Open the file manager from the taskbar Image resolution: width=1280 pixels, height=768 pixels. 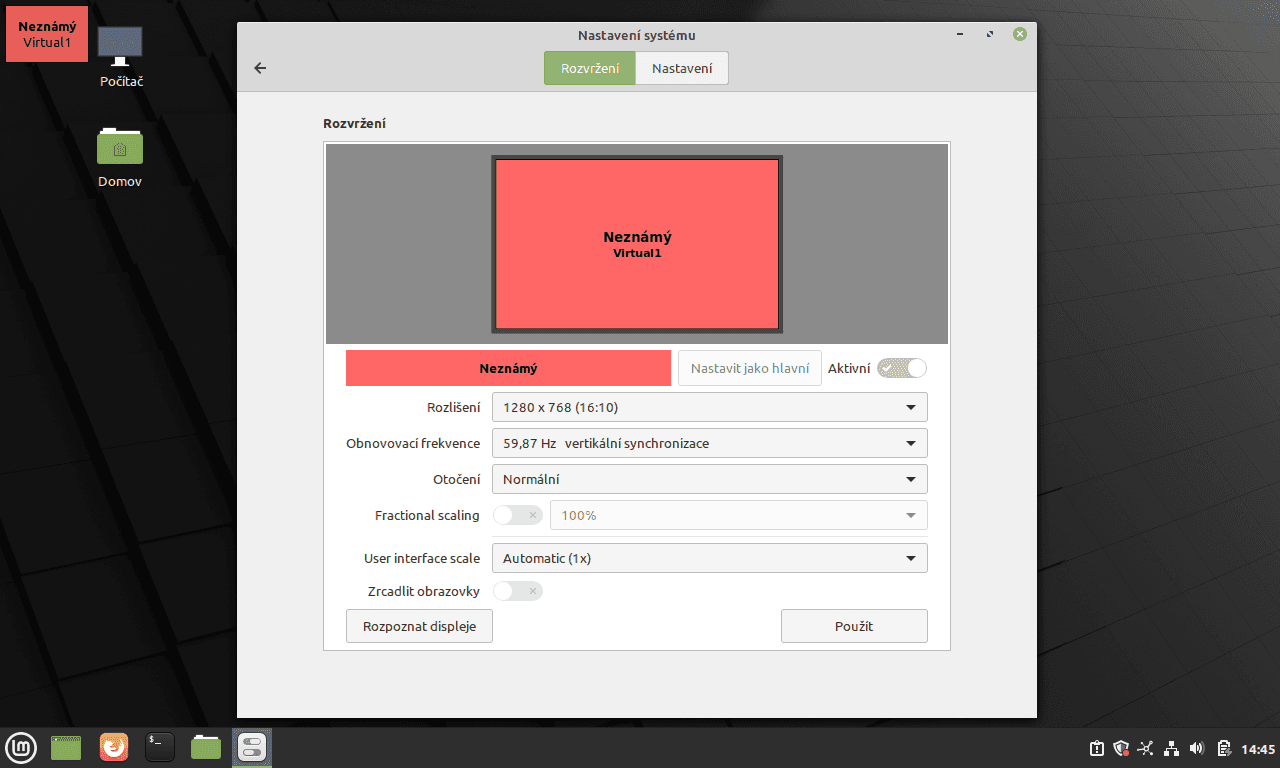point(205,747)
